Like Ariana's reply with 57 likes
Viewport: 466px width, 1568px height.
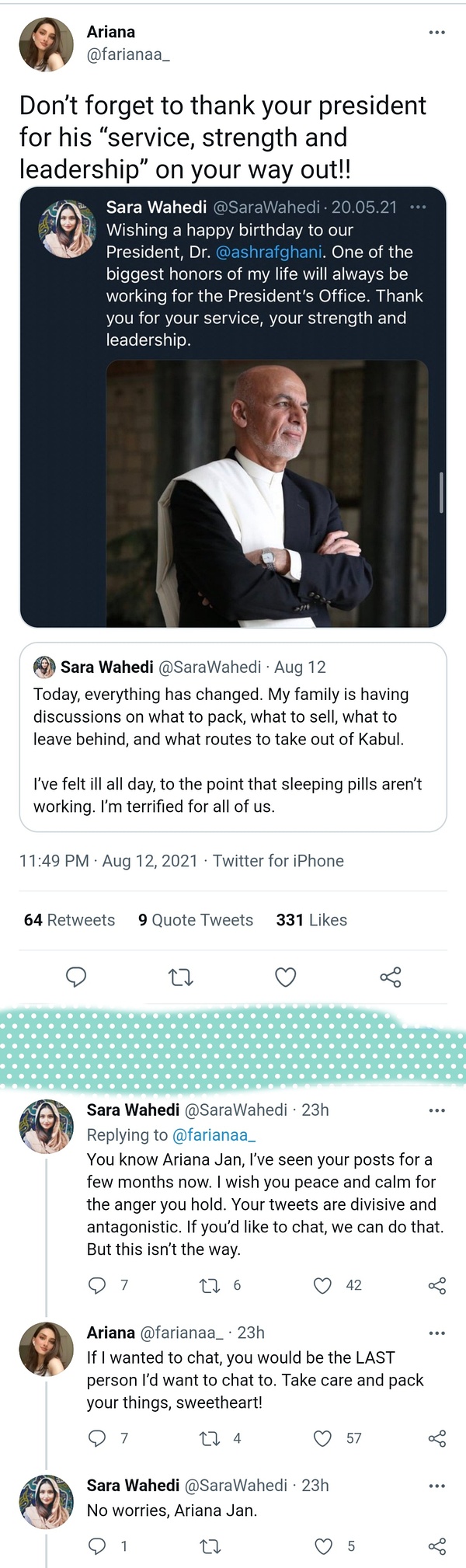click(x=322, y=1438)
